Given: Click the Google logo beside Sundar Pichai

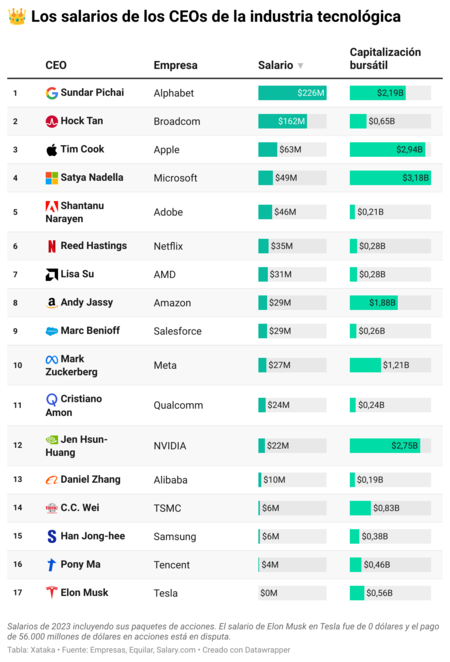Looking at the screenshot, I should pyautogui.click(x=52, y=93).
